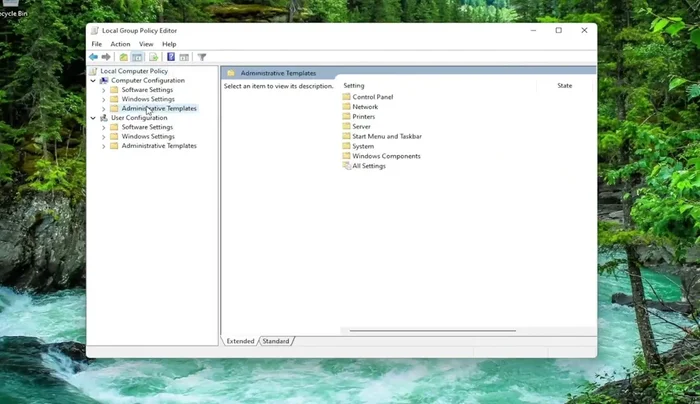
Task: Select the Windows Components folder
Action: (x=386, y=156)
